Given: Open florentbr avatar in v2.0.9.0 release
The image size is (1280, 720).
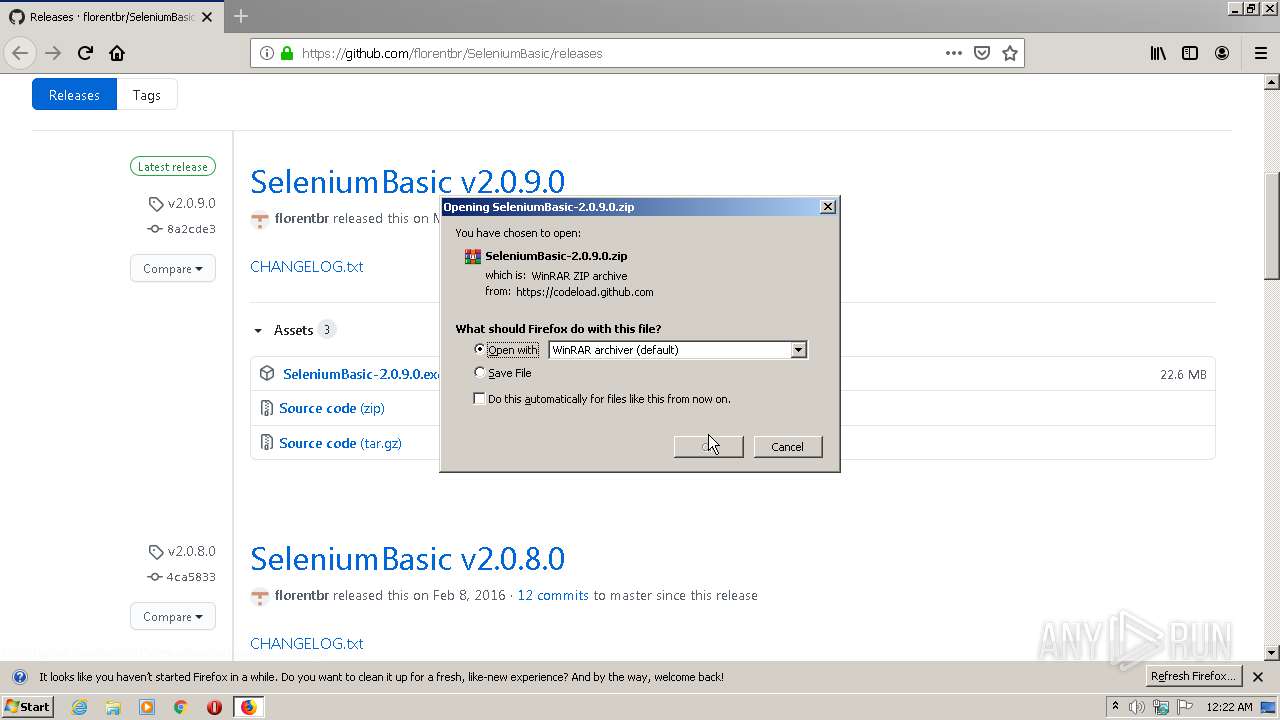Looking at the screenshot, I should point(260,219).
